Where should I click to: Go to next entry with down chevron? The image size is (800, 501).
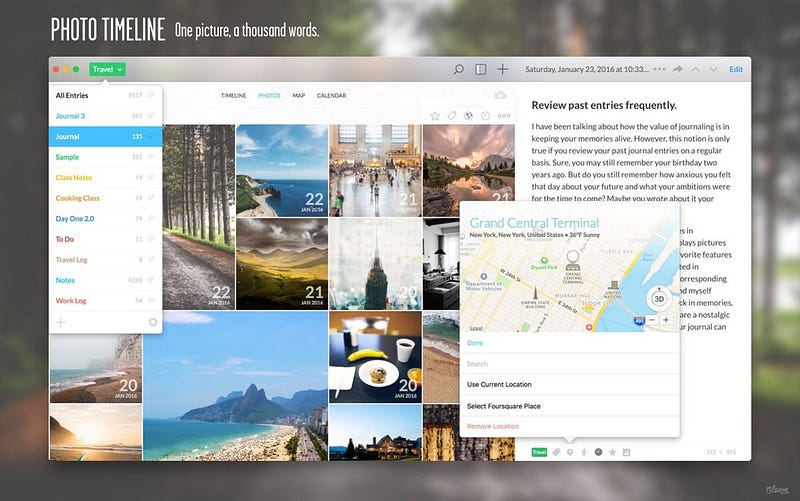coord(713,69)
